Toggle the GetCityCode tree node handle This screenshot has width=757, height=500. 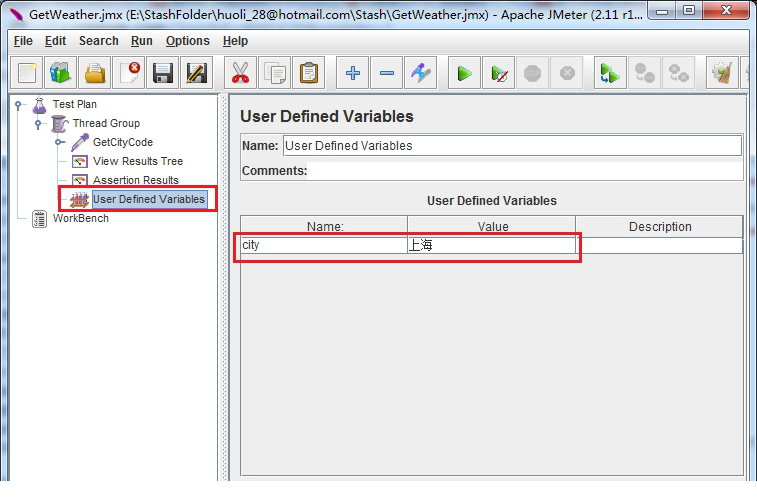pos(58,142)
